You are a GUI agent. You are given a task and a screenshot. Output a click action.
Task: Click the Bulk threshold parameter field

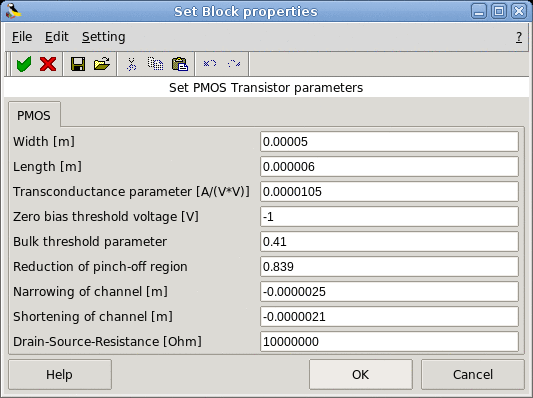(x=389, y=242)
